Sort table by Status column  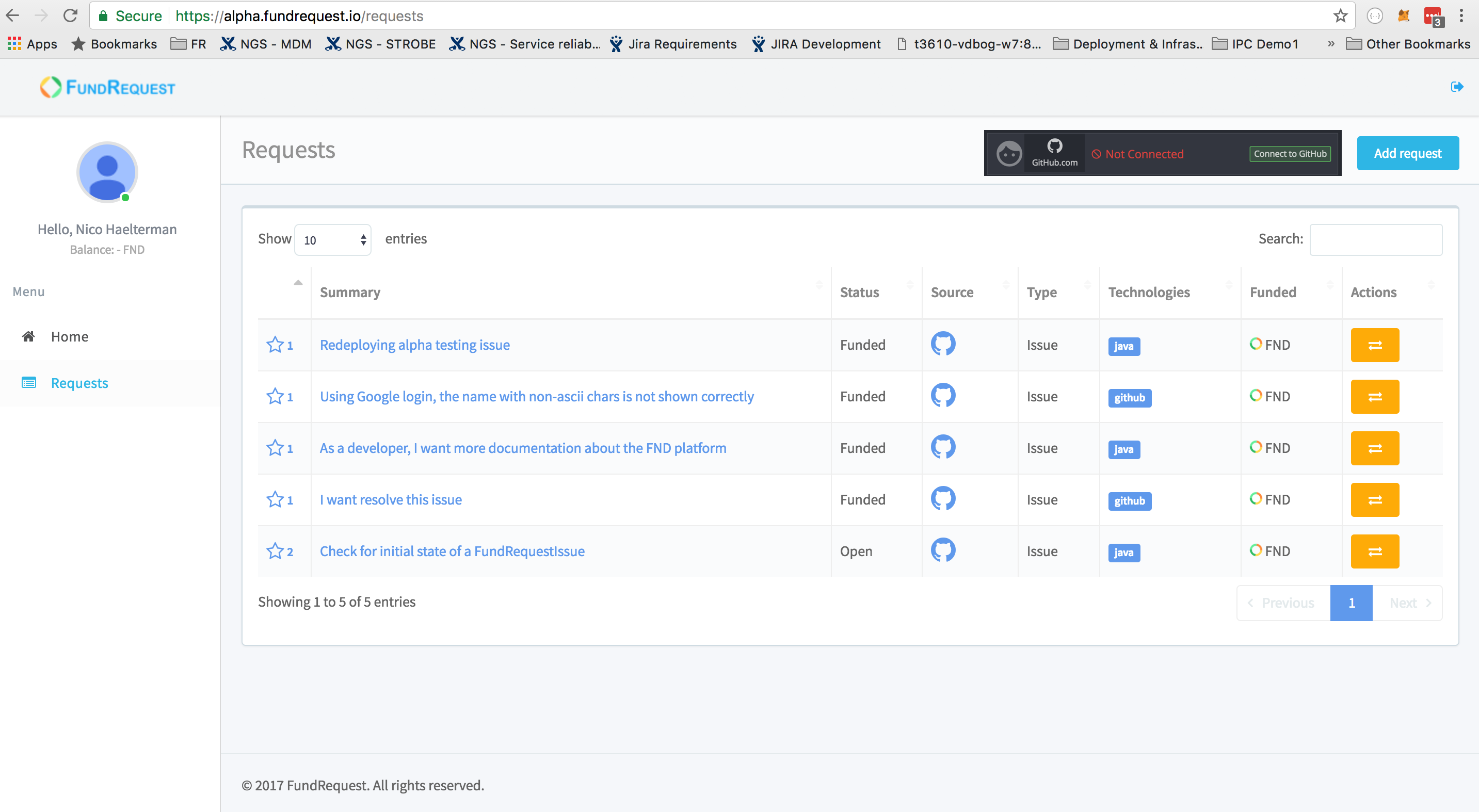(859, 292)
